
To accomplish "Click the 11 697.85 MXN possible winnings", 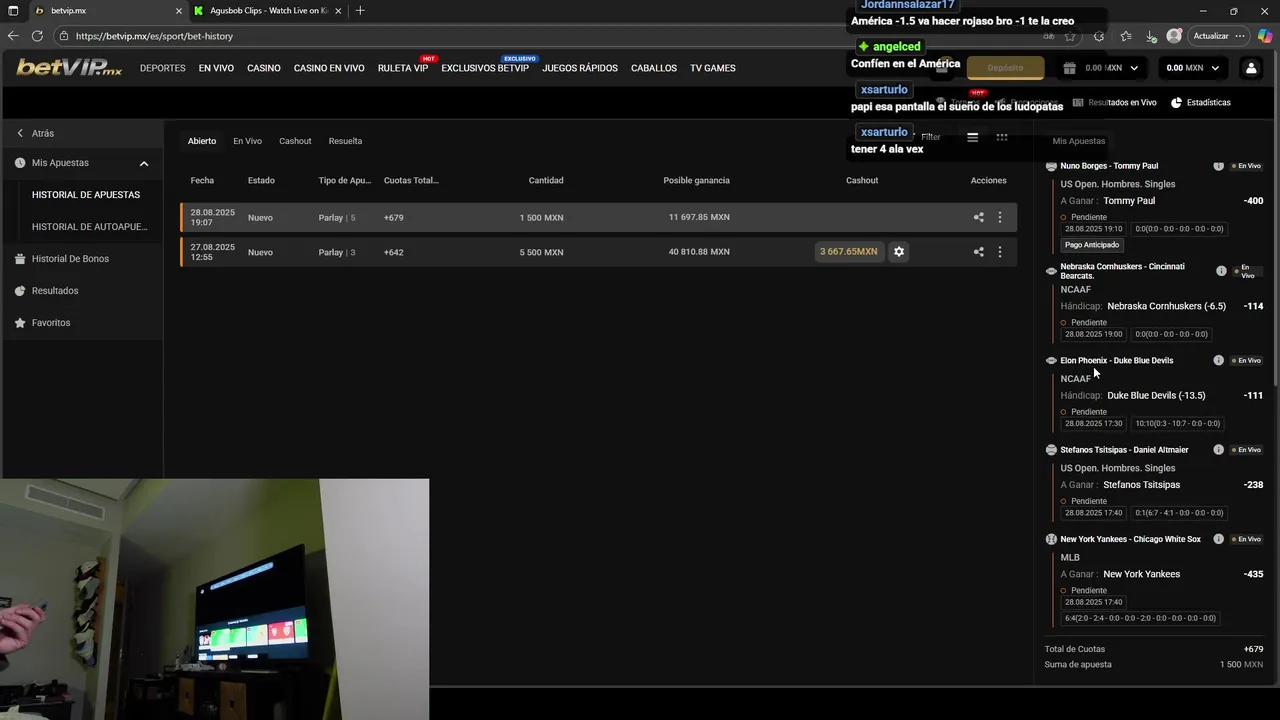I will pyautogui.click(x=699, y=217).
